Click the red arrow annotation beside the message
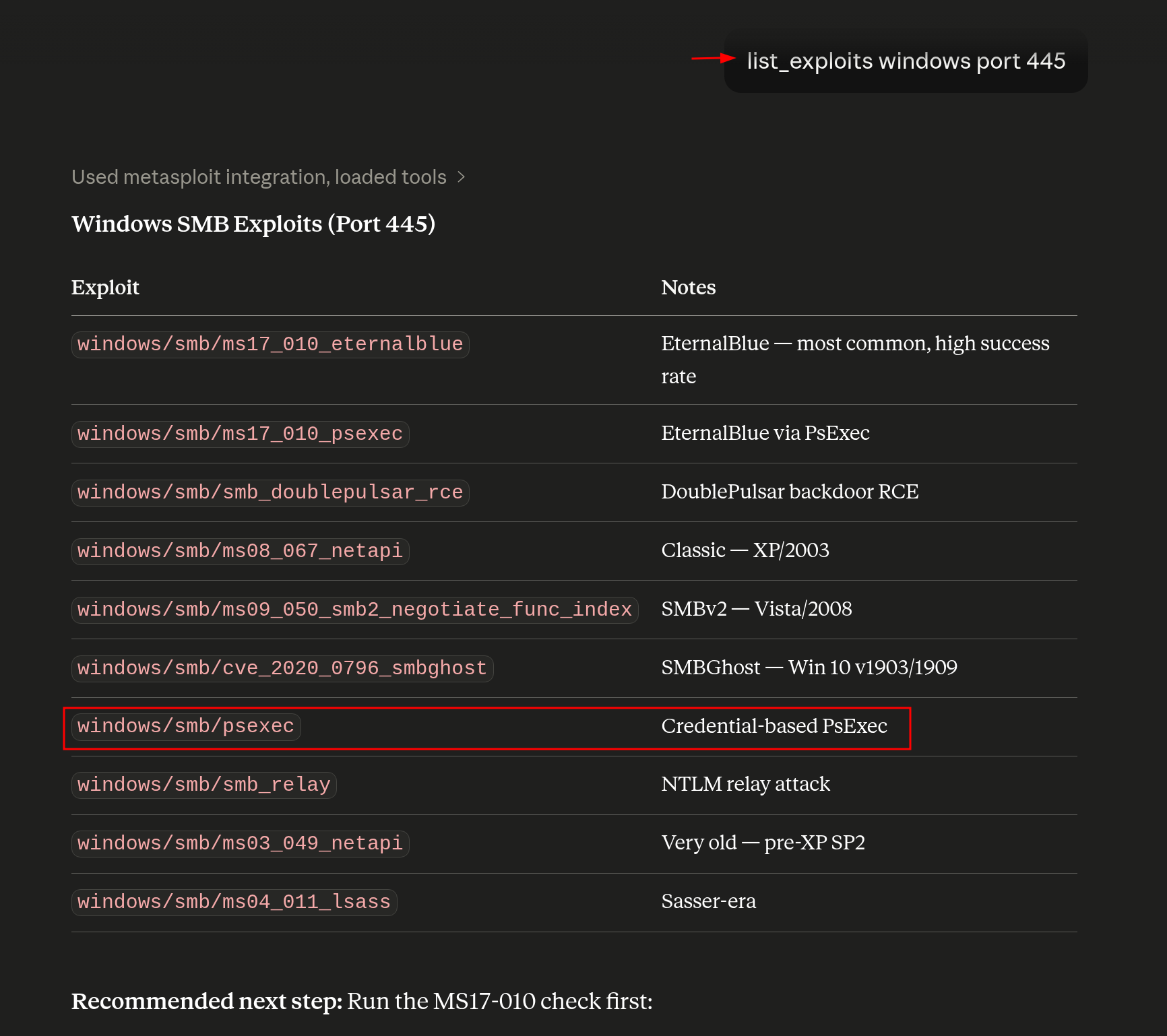The width and height of the screenshot is (1167, 1036). pyautogui.click(x=713, y=59)
